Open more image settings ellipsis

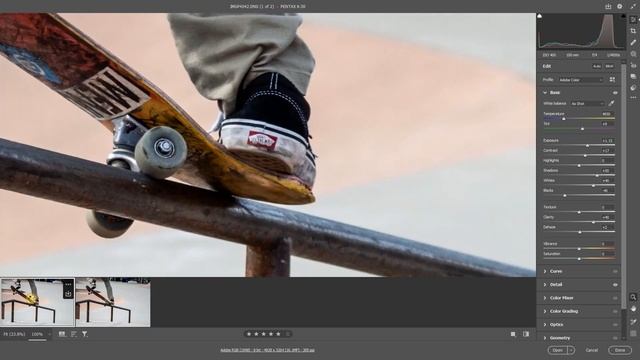coord(633,98)
